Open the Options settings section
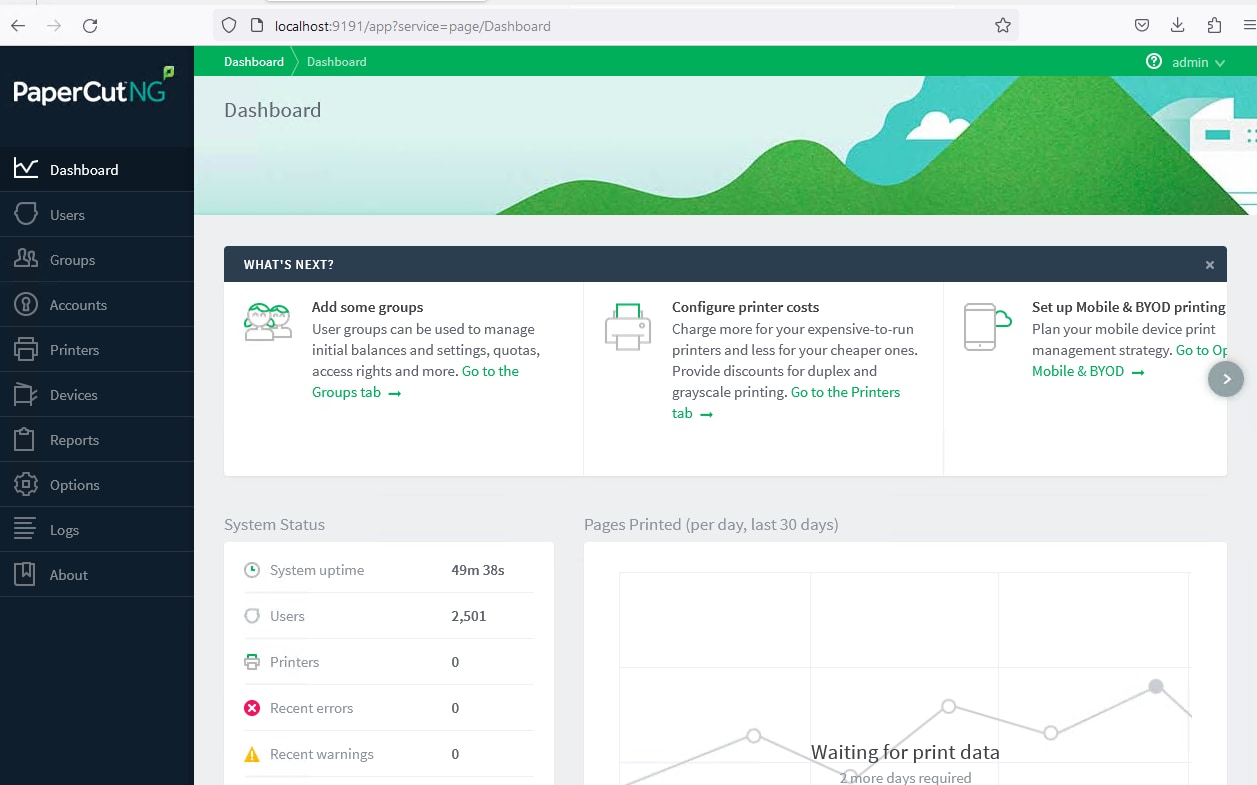1257x785 pixels. pos(74,485)
